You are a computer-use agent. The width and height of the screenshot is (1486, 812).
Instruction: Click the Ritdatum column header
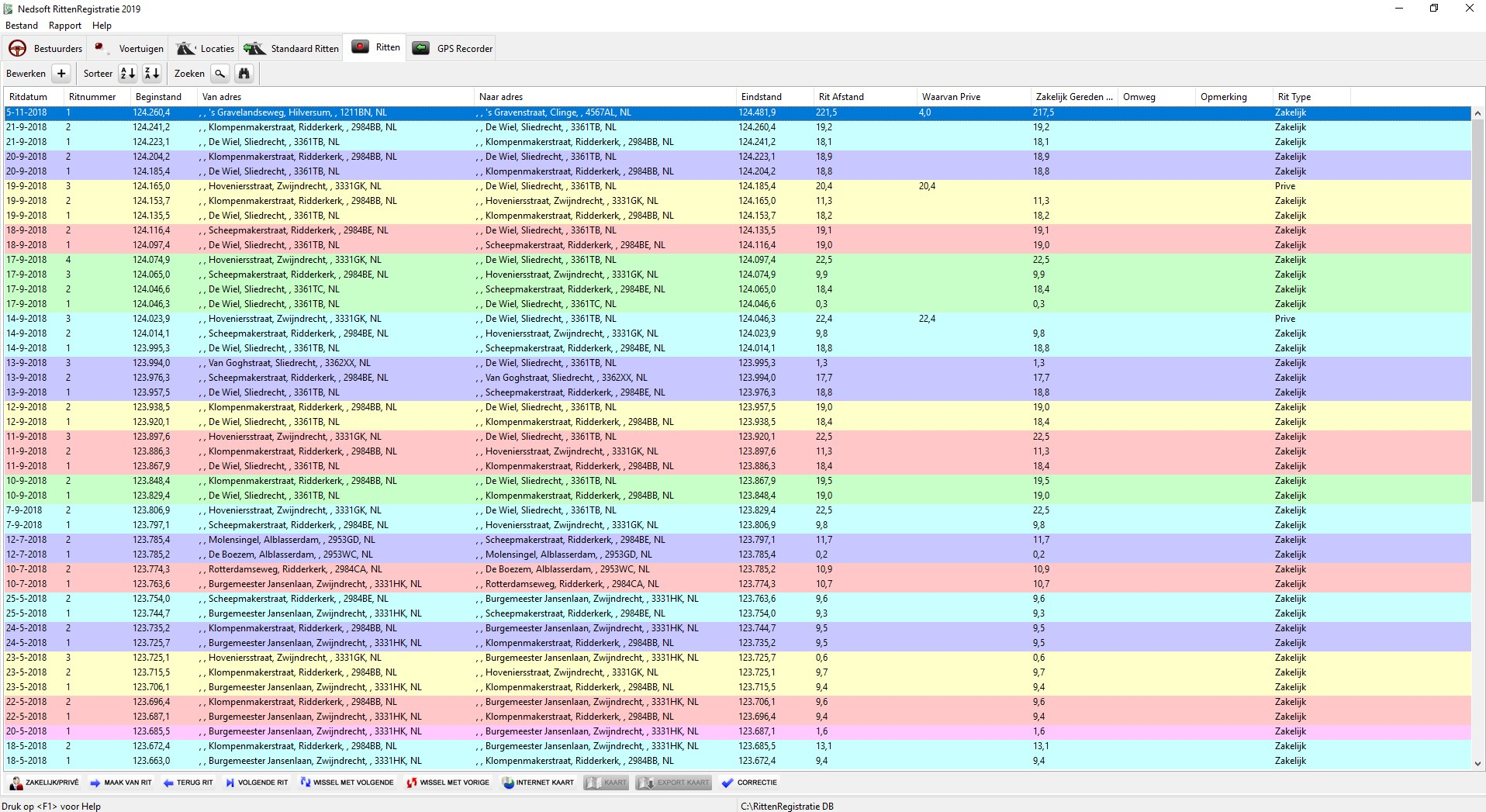33,97
